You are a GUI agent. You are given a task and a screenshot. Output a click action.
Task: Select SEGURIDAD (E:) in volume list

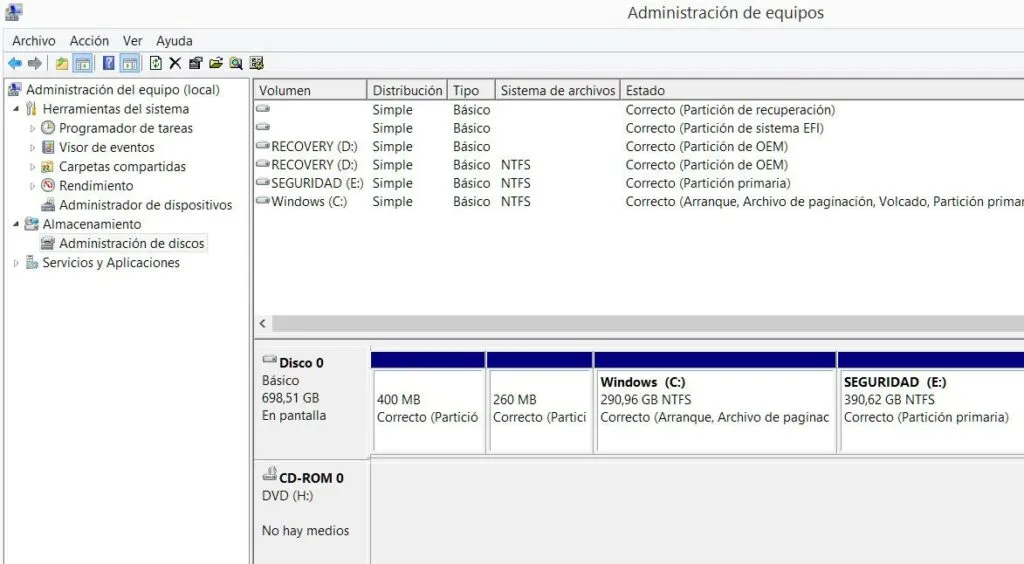[317, 183]
